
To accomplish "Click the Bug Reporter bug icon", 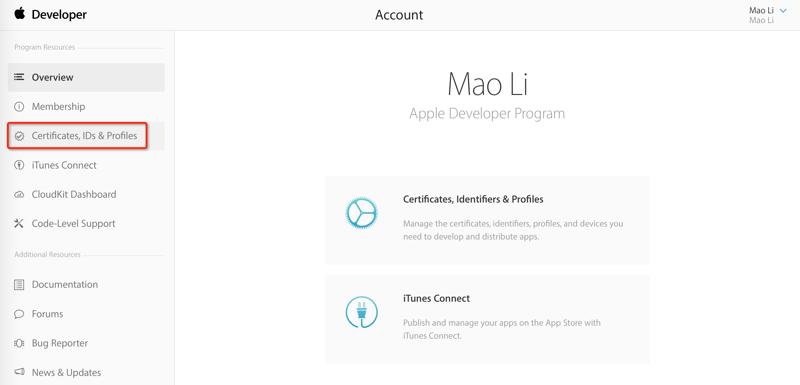I will [x=19, y=343].
